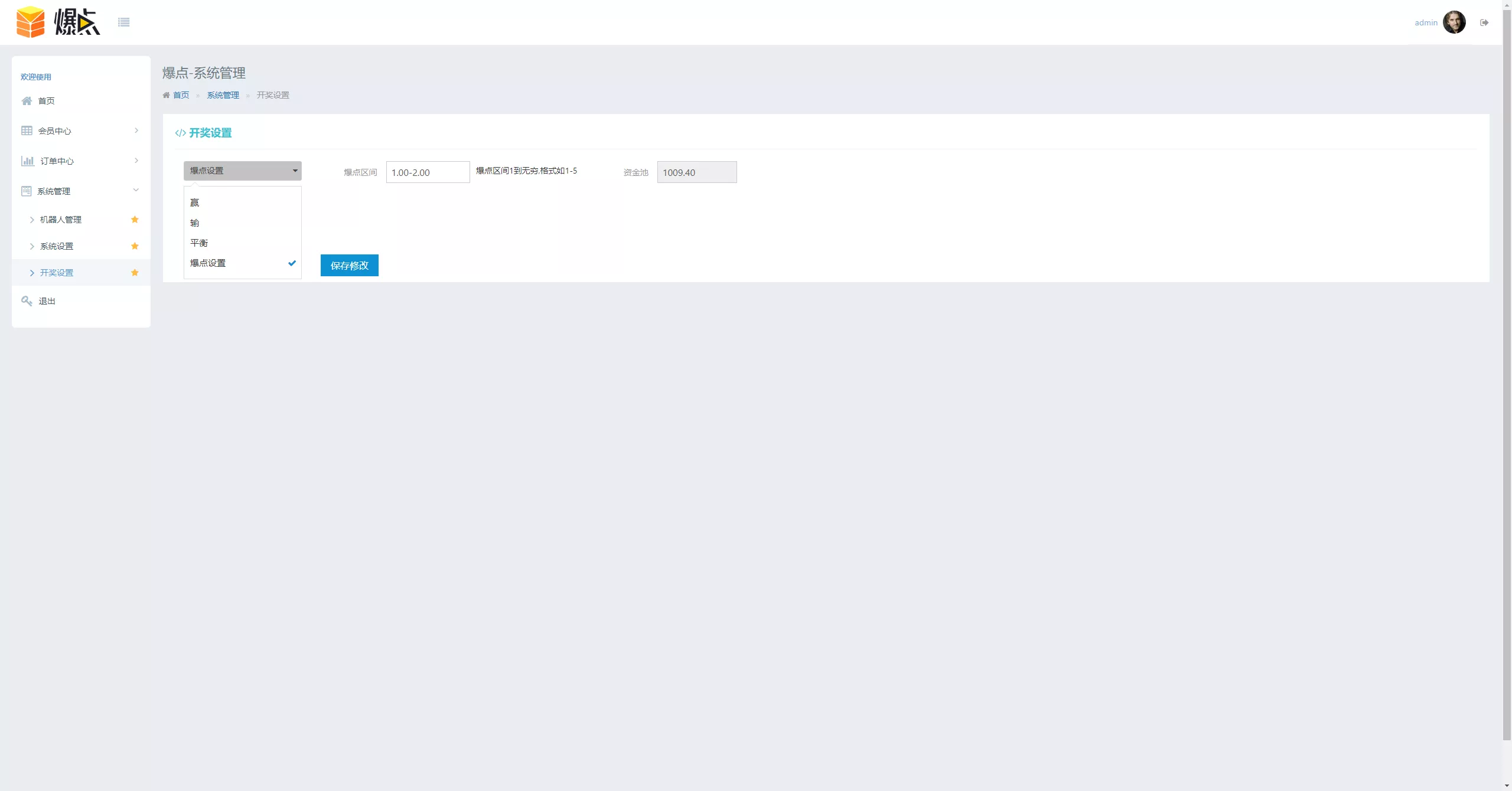Click the 系统管理 breadcrumb link
1512x791 pixels.
(x=223, y=95)
